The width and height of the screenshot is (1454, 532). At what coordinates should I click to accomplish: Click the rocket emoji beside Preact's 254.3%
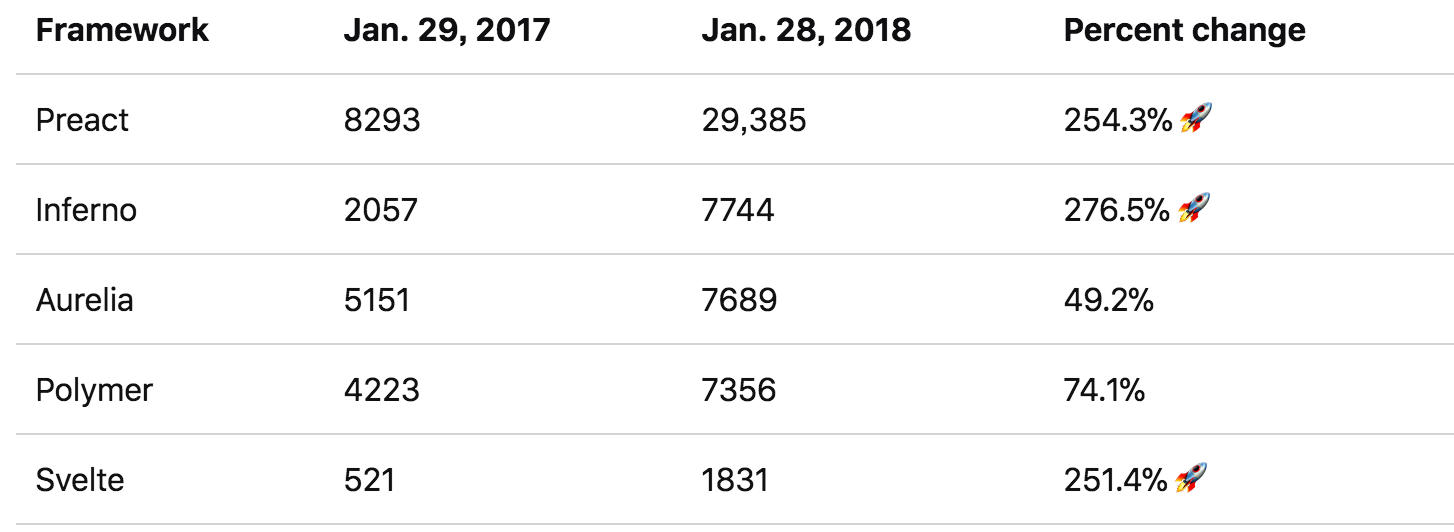(x=1195, y=120)
